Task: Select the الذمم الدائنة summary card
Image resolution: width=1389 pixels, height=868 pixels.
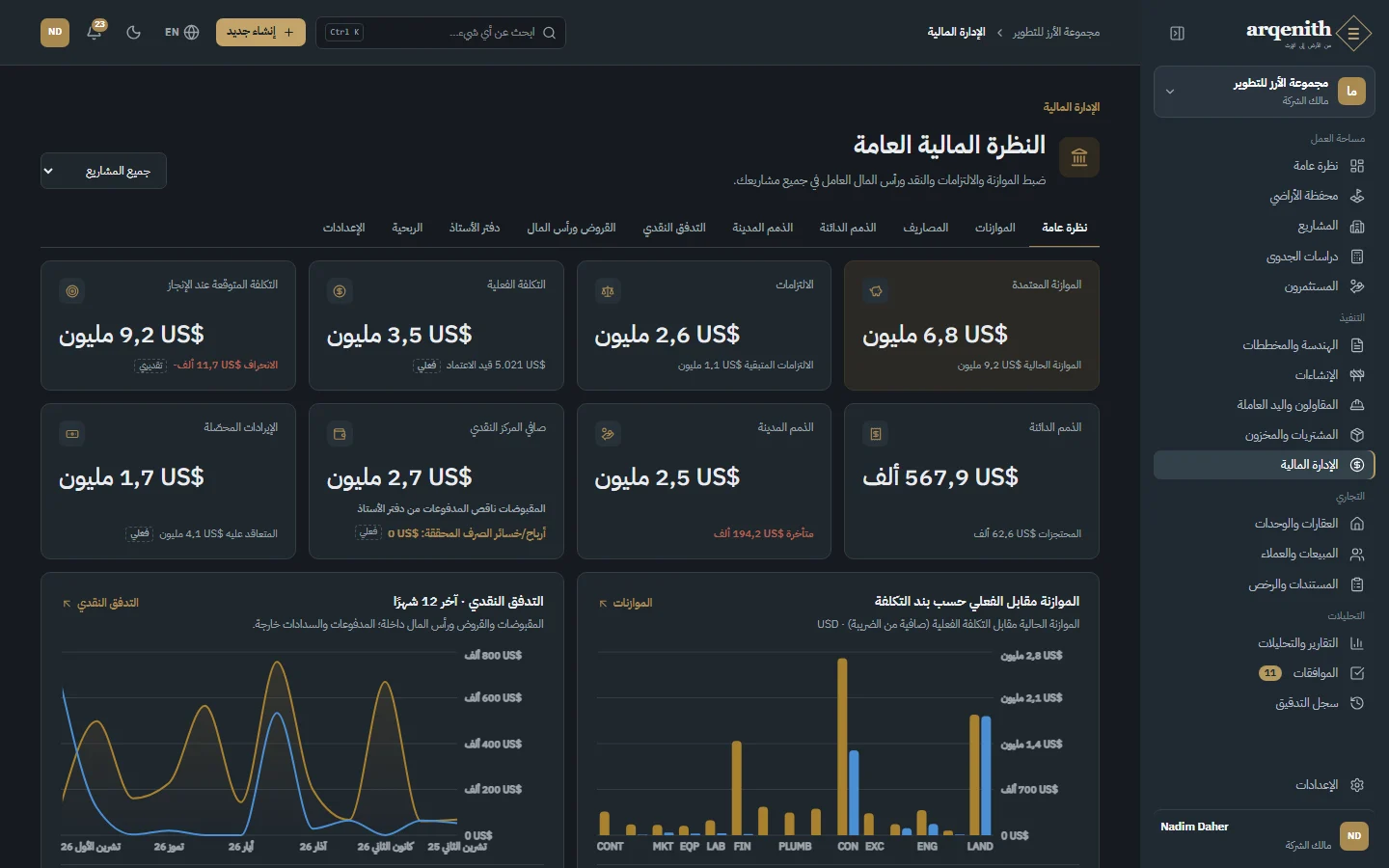Action: (971, 481)
